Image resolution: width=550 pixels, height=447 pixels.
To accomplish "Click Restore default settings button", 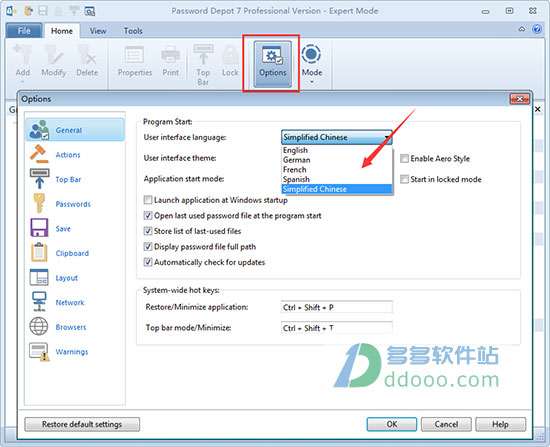I will 82,424.
